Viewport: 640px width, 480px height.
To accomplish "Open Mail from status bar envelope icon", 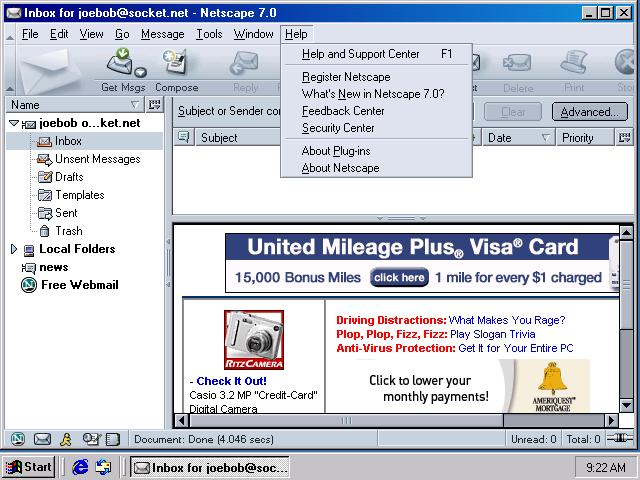I will (42, 439).
